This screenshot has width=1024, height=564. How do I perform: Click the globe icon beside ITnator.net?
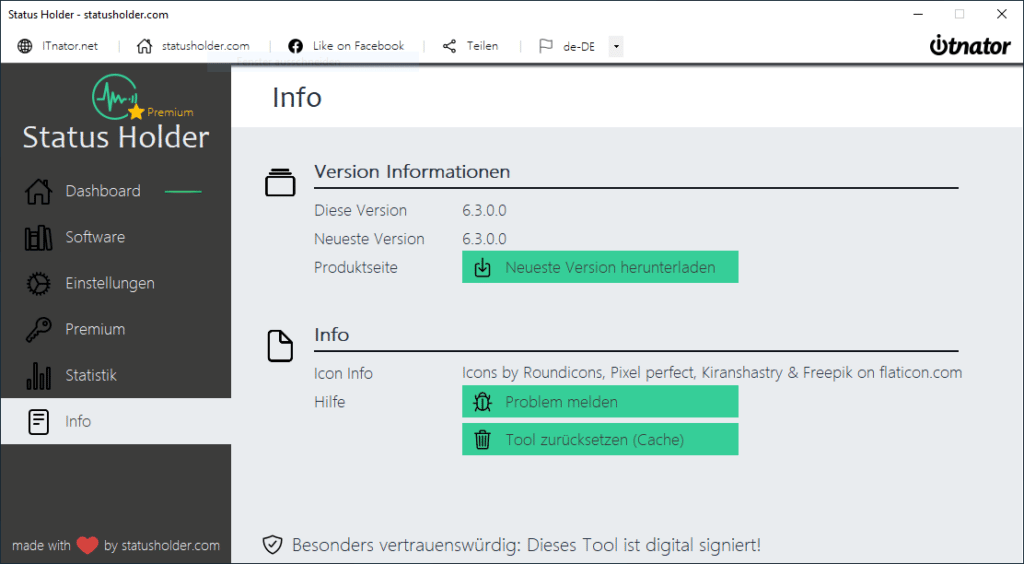tap(25, 46)
